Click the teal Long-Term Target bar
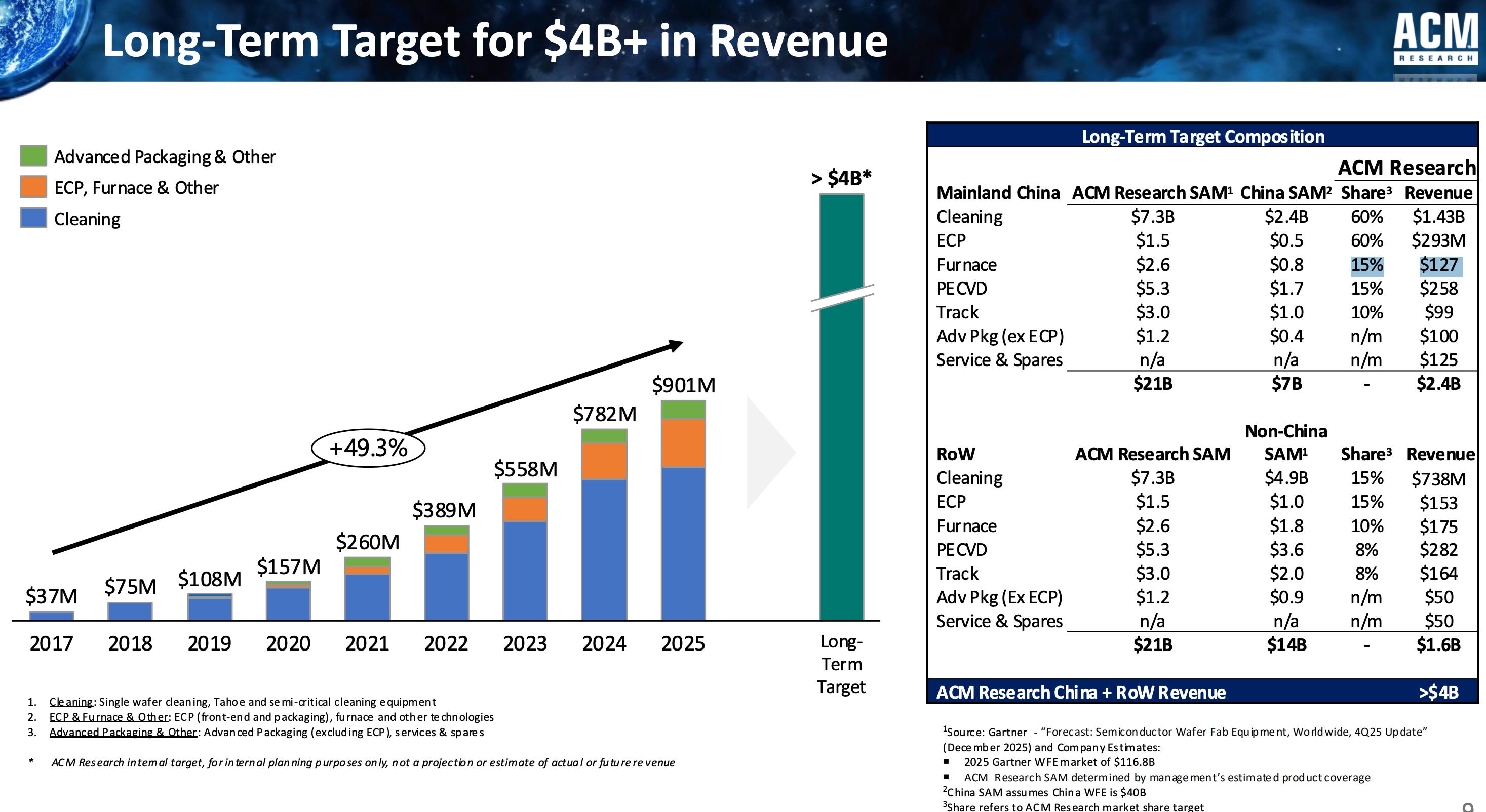This screenshot has width=1486, height=812. click(842, 407)
